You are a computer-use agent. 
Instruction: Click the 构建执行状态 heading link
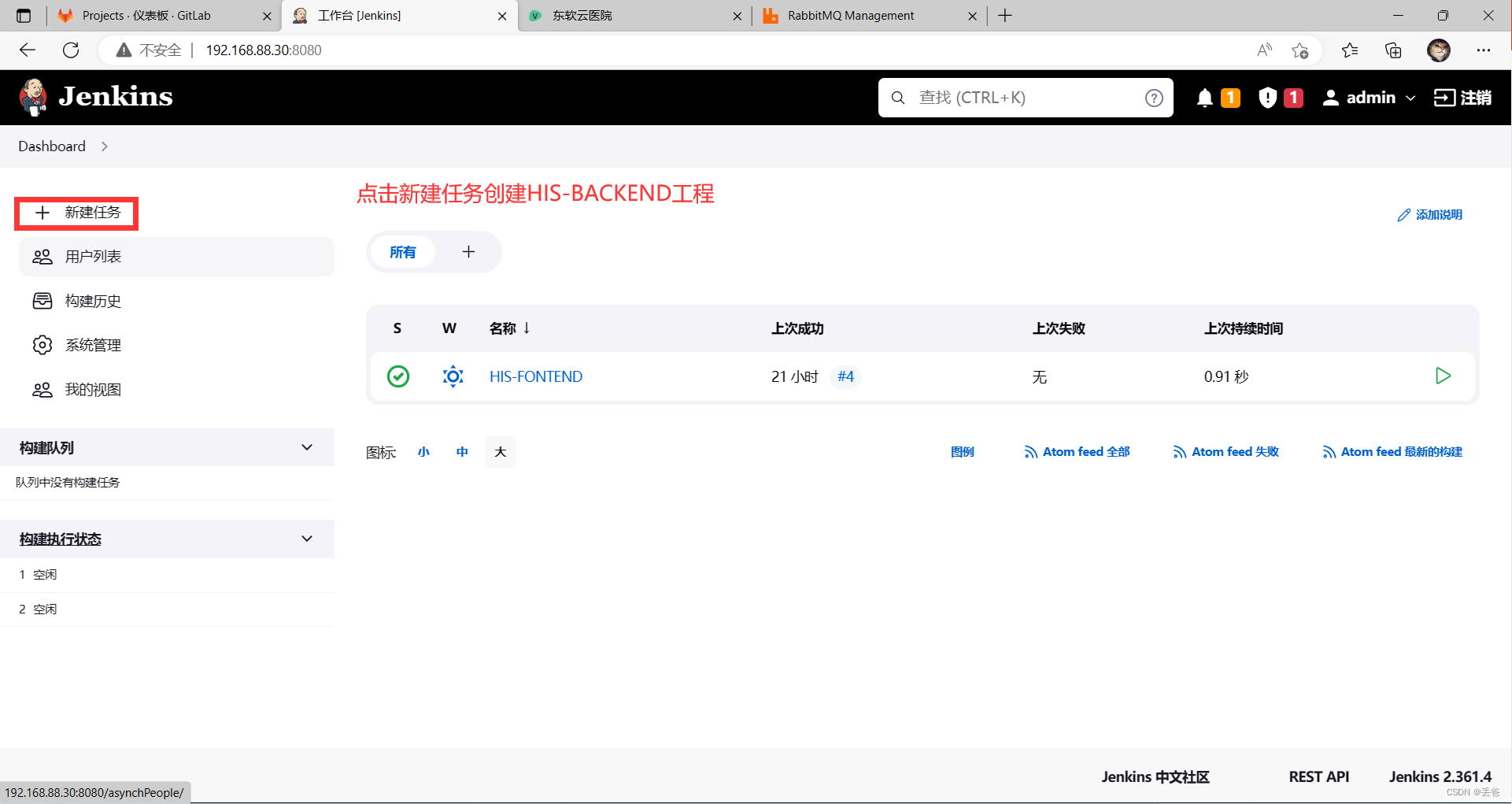pyautogui.click(x=61, y=539)
